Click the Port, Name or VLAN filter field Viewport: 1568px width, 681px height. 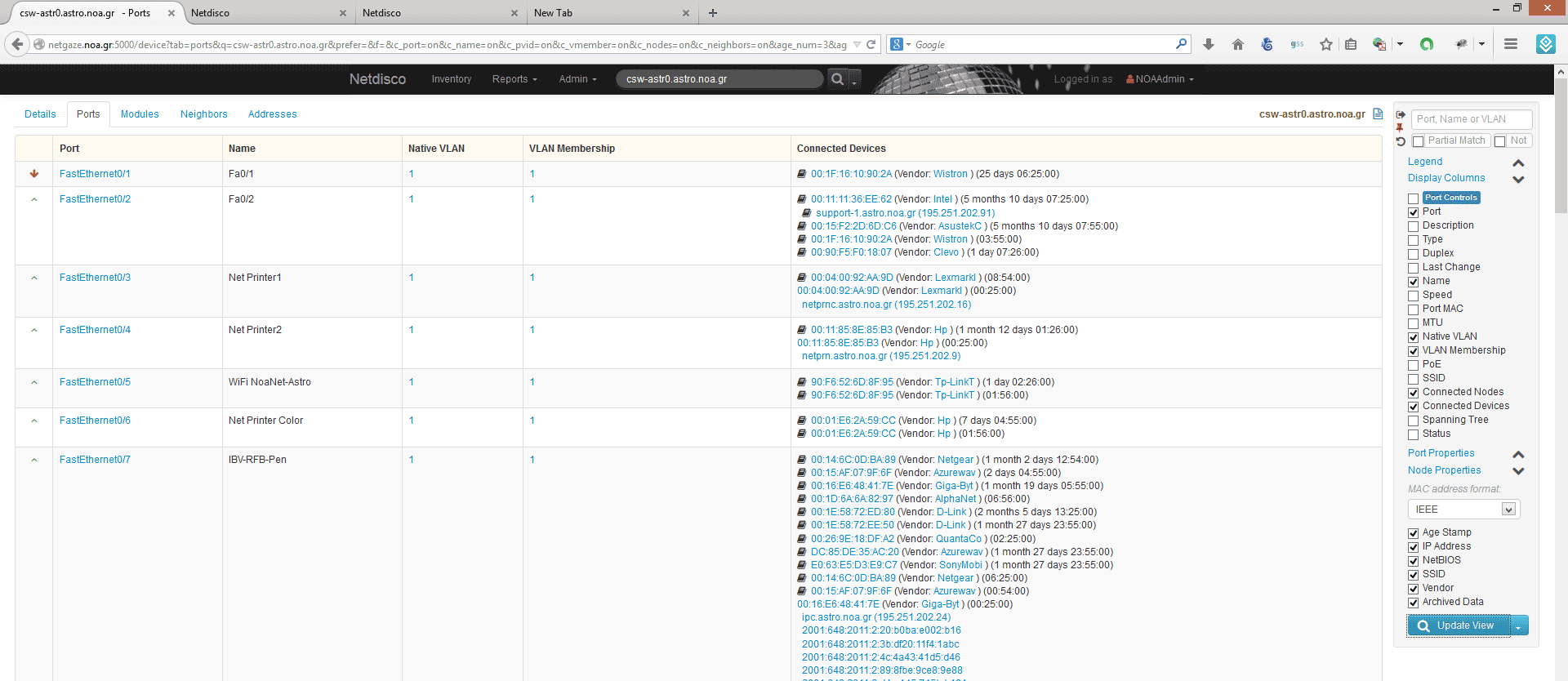(1472, 119)
